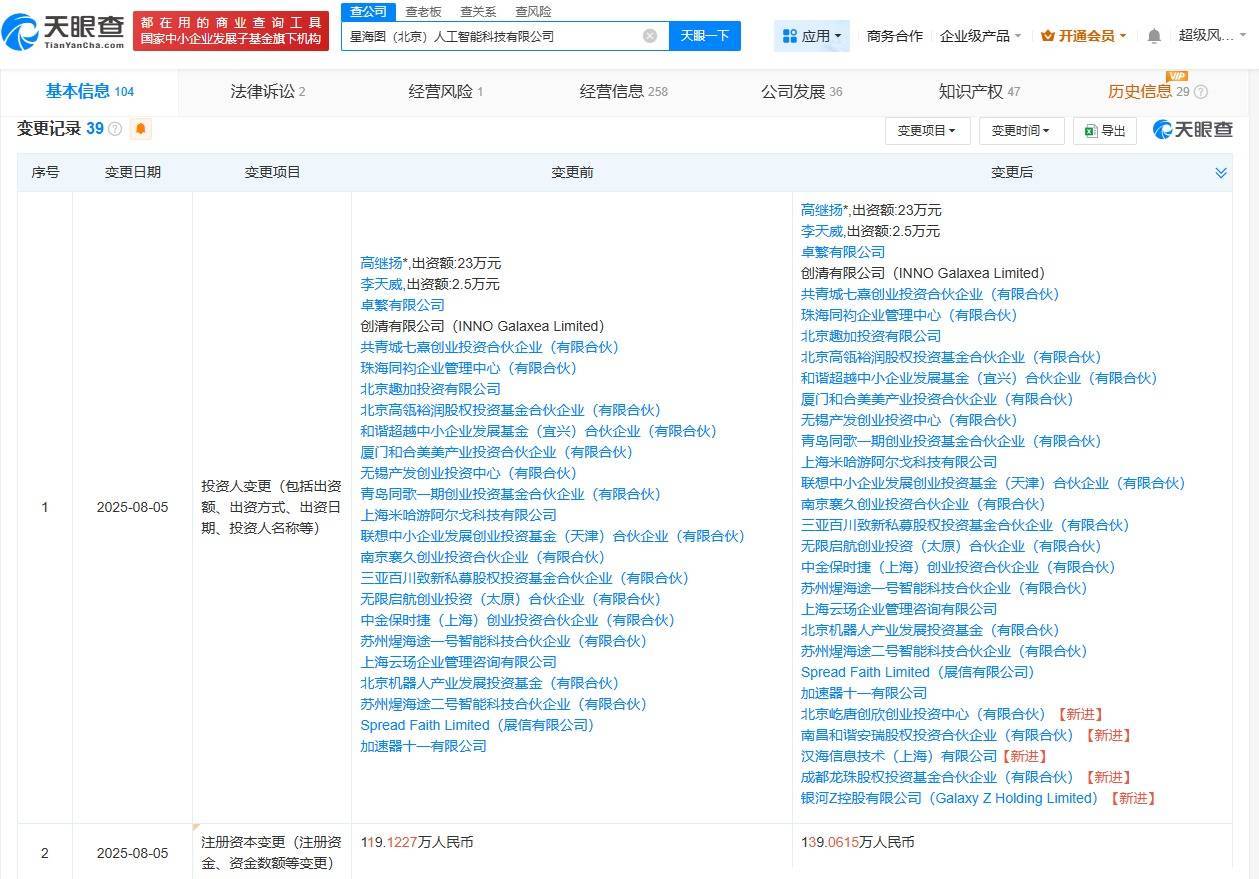
Task: Open the 应用 dropdown menu
Action: click(813, 36)
